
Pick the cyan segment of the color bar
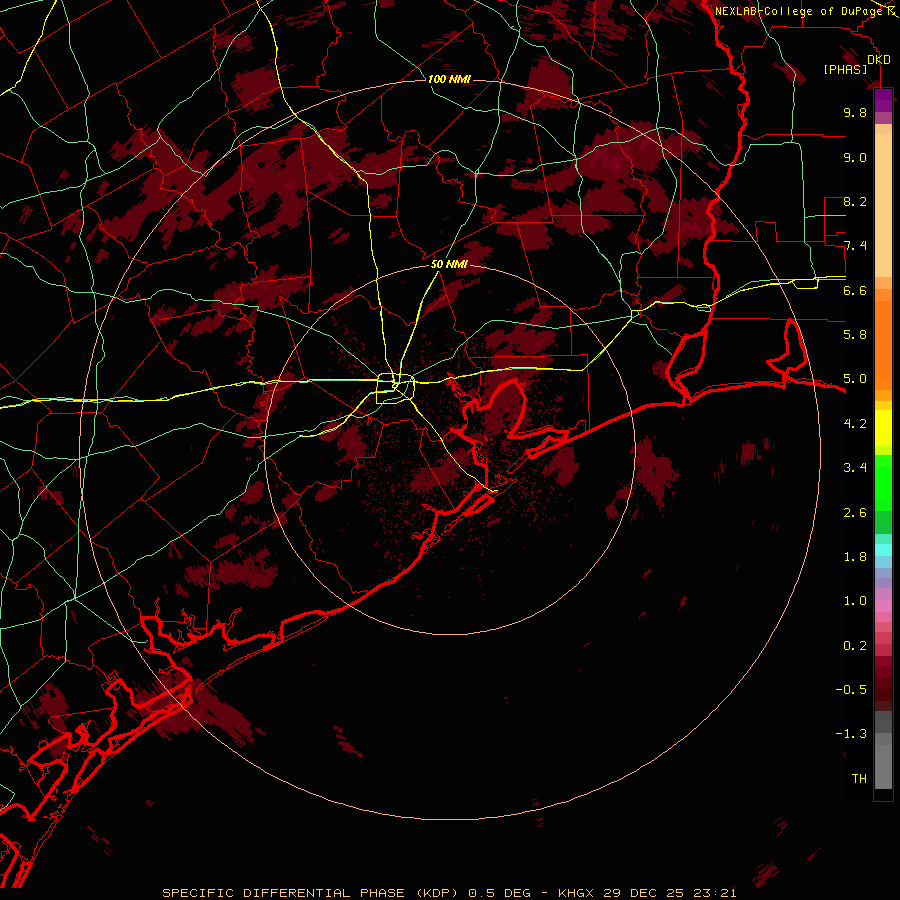(883, 550)
